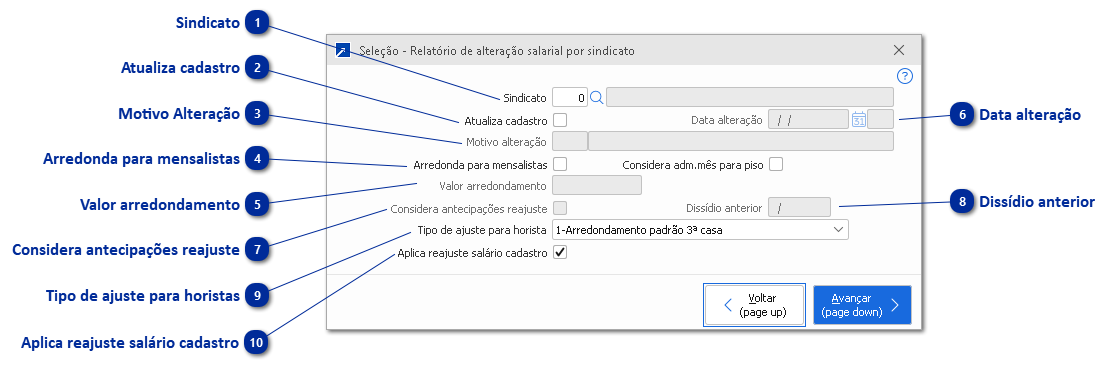Viewport: 1111px width, 369px height.
Task: Expand Tipo de ajuste para horista dropdown
Action: tap(839, 229)
